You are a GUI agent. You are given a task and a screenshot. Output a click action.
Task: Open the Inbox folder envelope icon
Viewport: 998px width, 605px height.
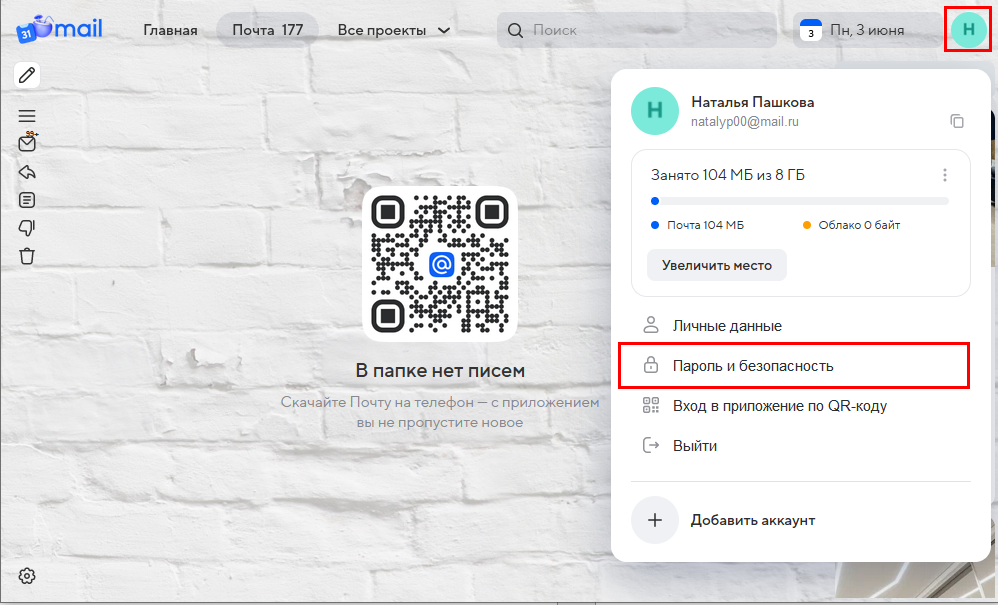click(27, 144)
